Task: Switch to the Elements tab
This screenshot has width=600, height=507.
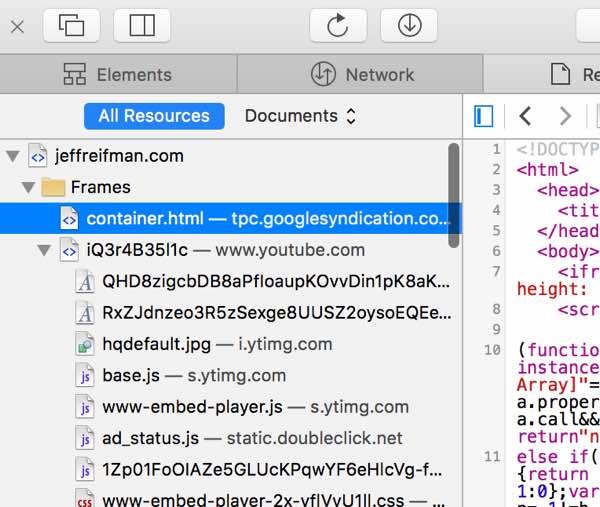Action: click(x=118, y=74)
